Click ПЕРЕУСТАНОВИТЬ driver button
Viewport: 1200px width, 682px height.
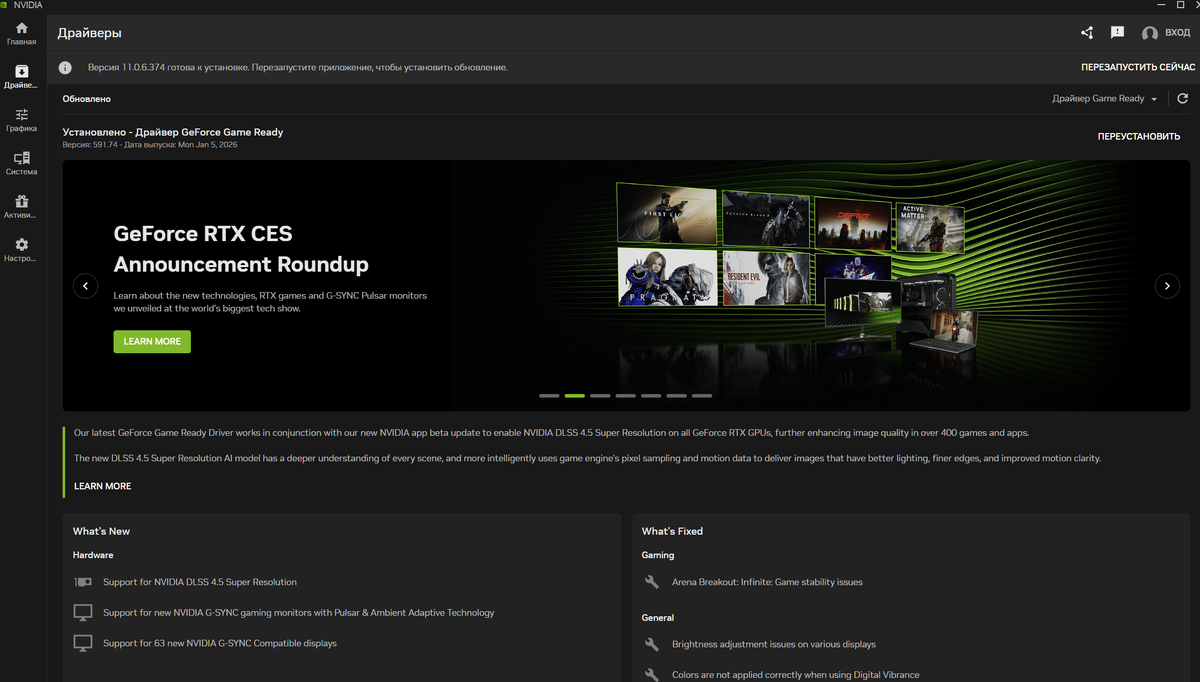(x=1139, y=136)
